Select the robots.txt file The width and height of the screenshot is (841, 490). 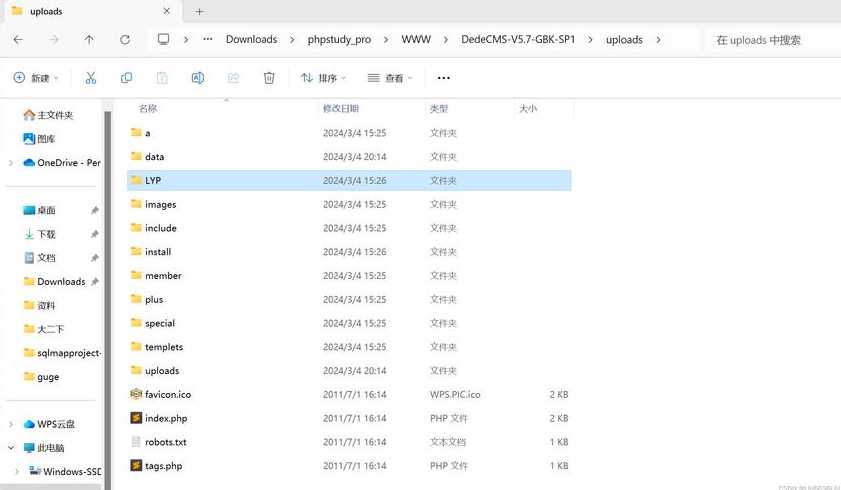coord(349,442)
